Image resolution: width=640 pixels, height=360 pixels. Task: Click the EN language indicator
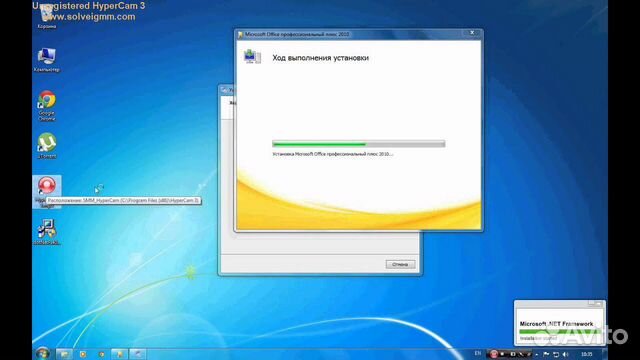pos(478,353)
